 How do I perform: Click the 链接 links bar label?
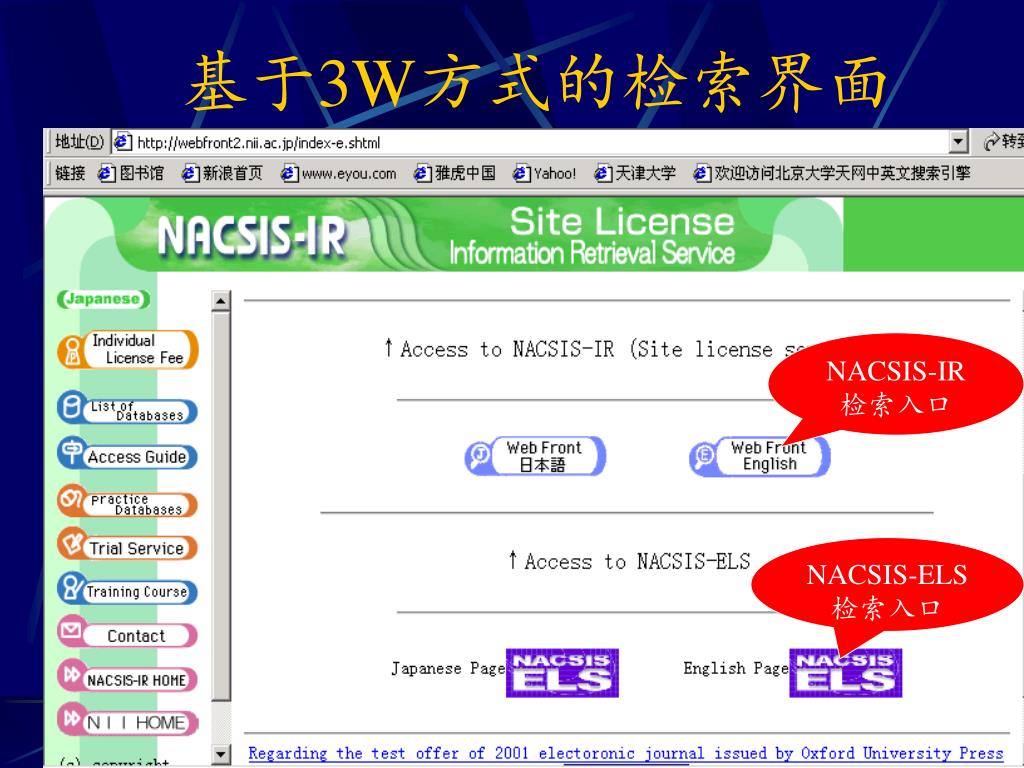point(70,173)
